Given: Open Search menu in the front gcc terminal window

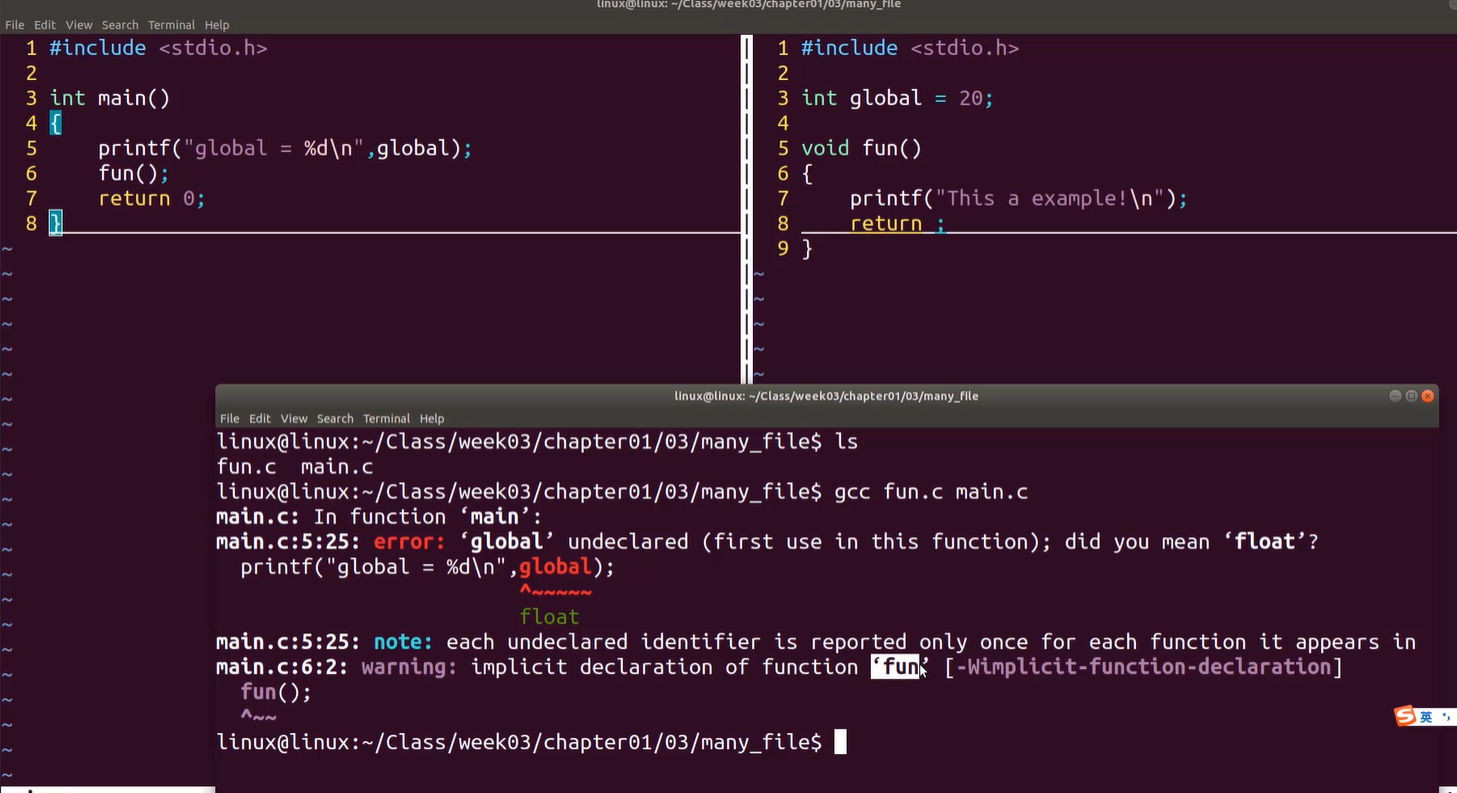Looking at the screenshot, I should pos(335,419).
